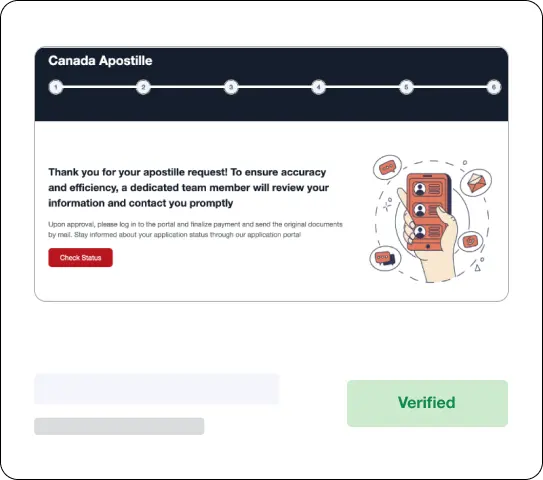Click the light blue placeholder bar
Viewport: 543px width, 480px height.
[x=157, y=389]
